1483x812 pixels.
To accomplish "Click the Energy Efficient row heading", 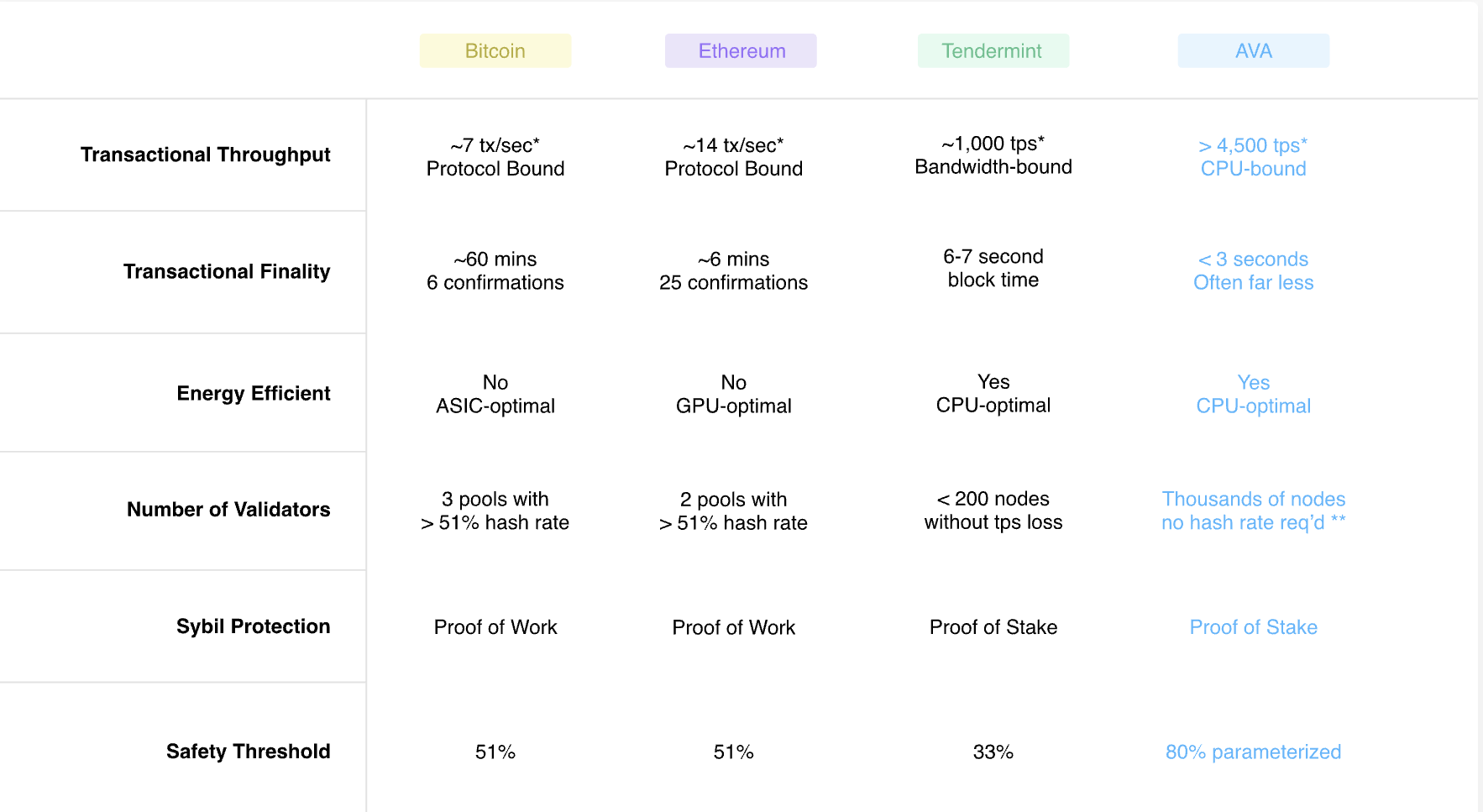I will point(254,393).
